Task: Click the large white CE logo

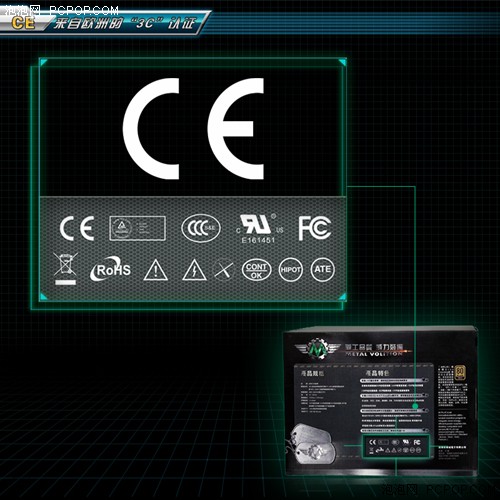Action: click(194, 129)
